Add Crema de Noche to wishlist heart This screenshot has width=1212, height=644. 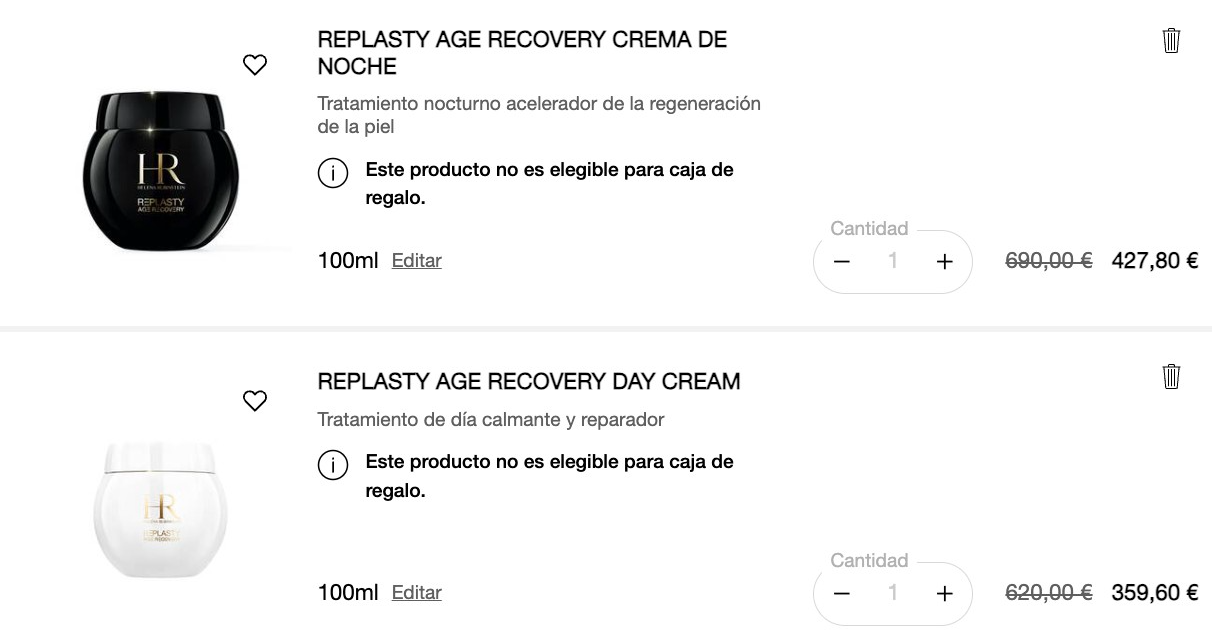pyautogui.click(x=255, y=65)
